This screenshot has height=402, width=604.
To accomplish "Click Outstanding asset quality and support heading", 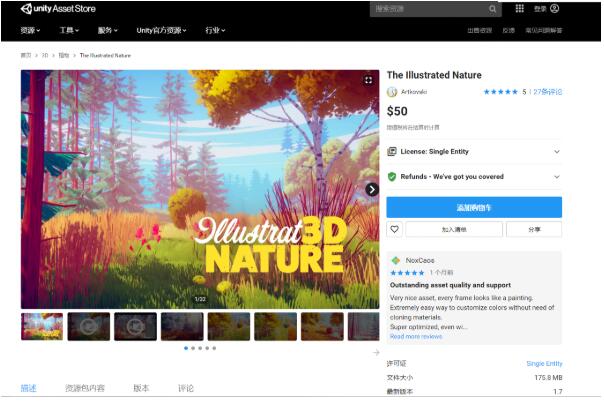I will point(450,285).
